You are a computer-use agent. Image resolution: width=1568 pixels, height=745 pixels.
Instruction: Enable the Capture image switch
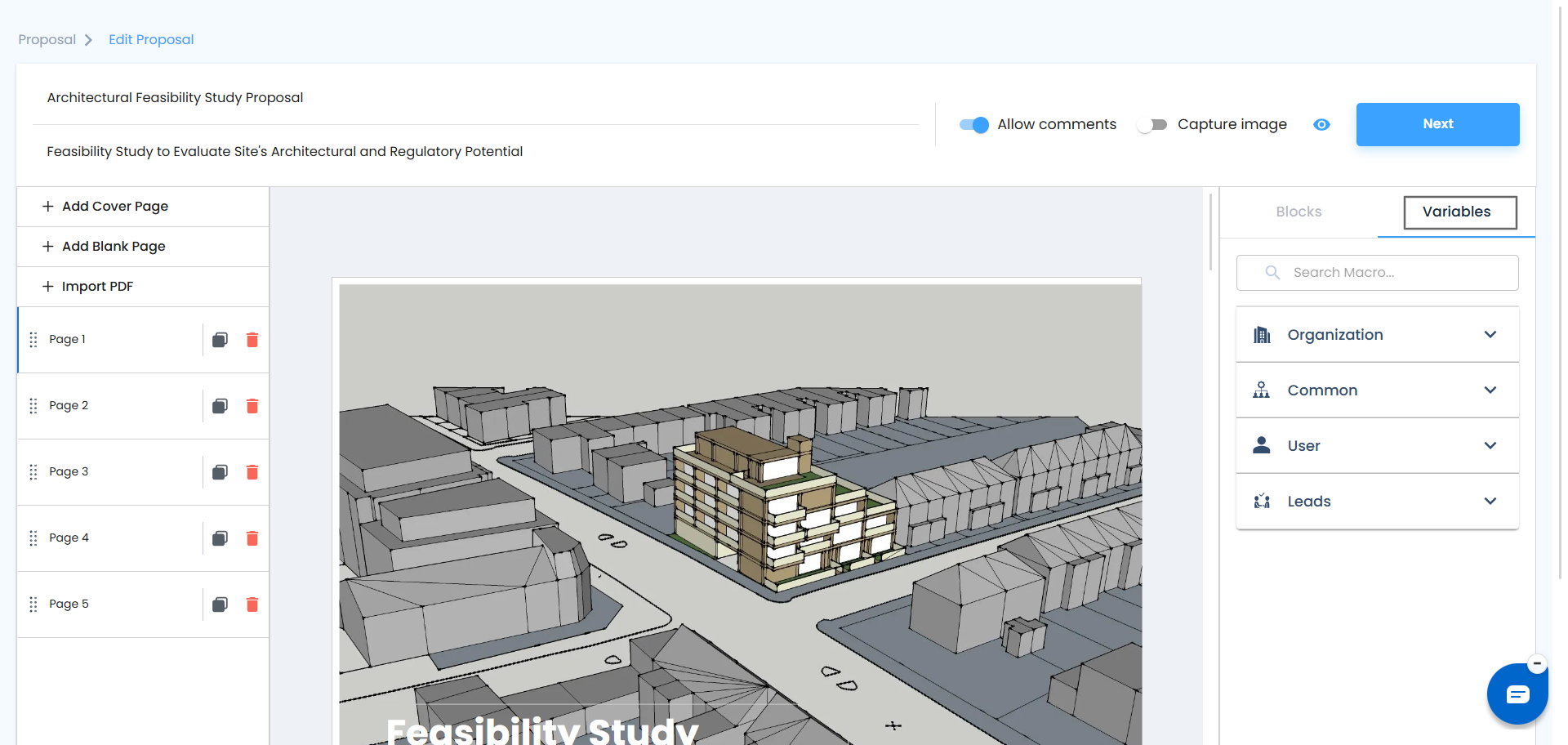1152,124
